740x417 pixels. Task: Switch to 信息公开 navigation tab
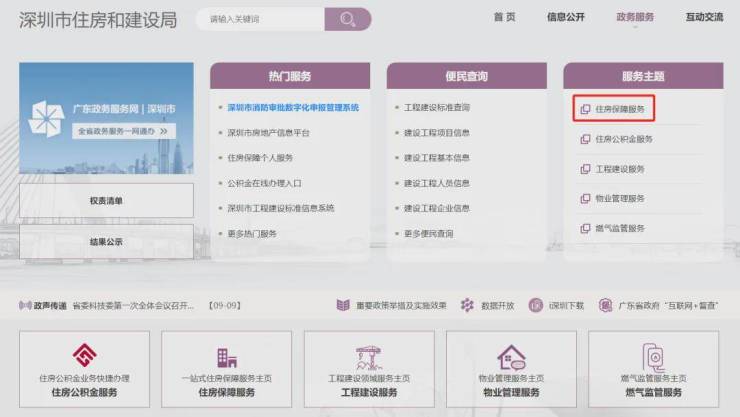click(566, 17)
